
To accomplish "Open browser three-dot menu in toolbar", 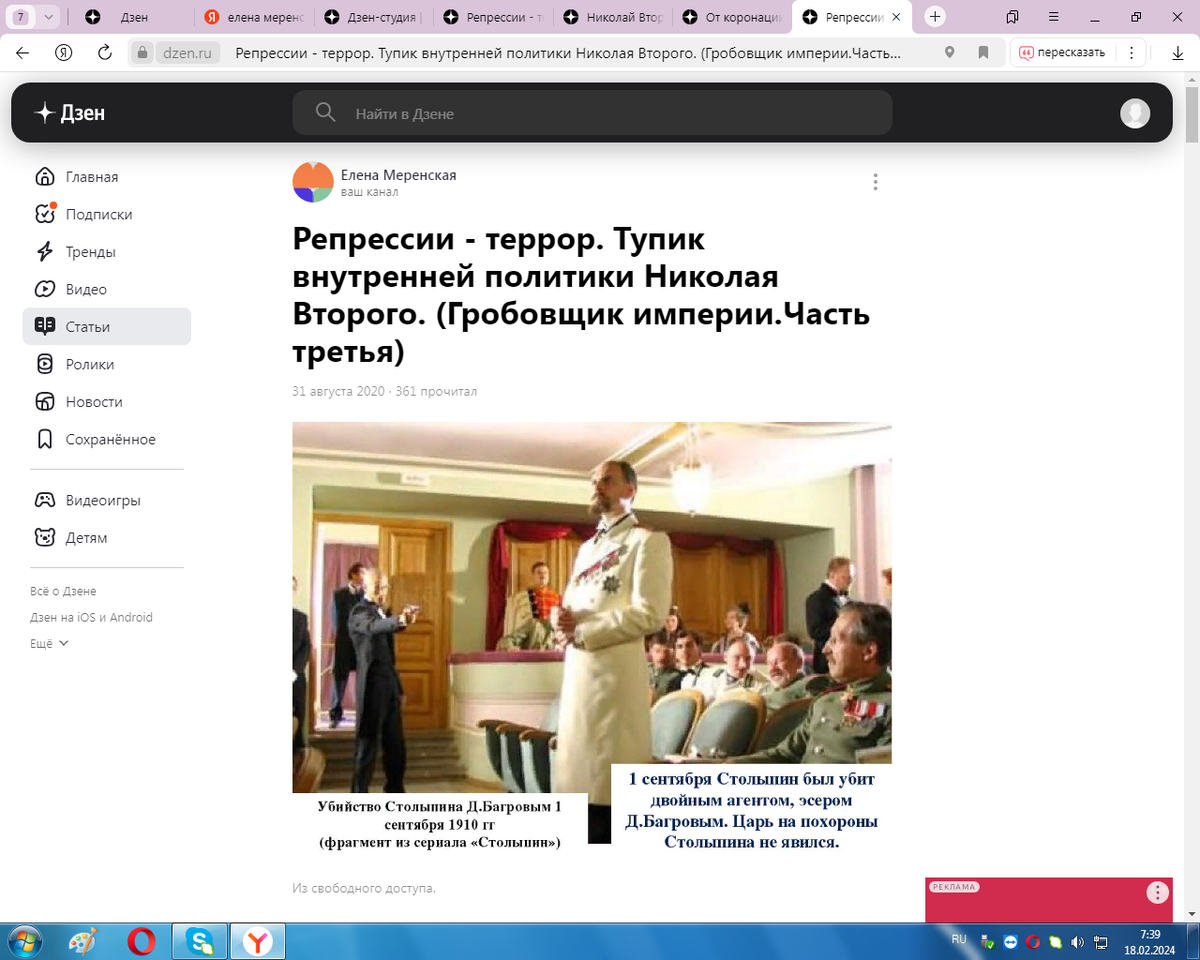I will pos(1131,53).
